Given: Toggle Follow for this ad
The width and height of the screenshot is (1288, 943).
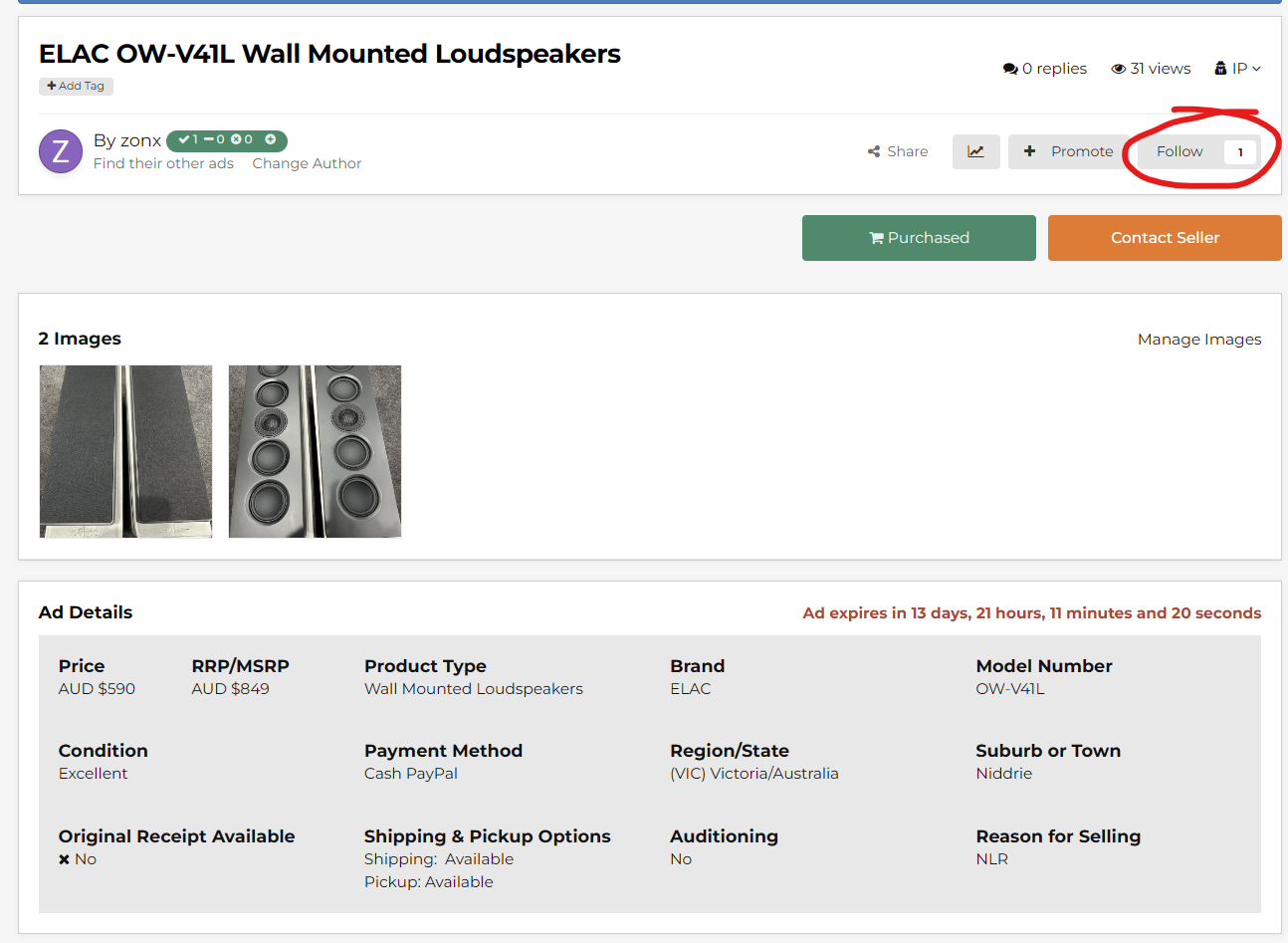Looking at the screenshot, I should [x=1180, y=151].
